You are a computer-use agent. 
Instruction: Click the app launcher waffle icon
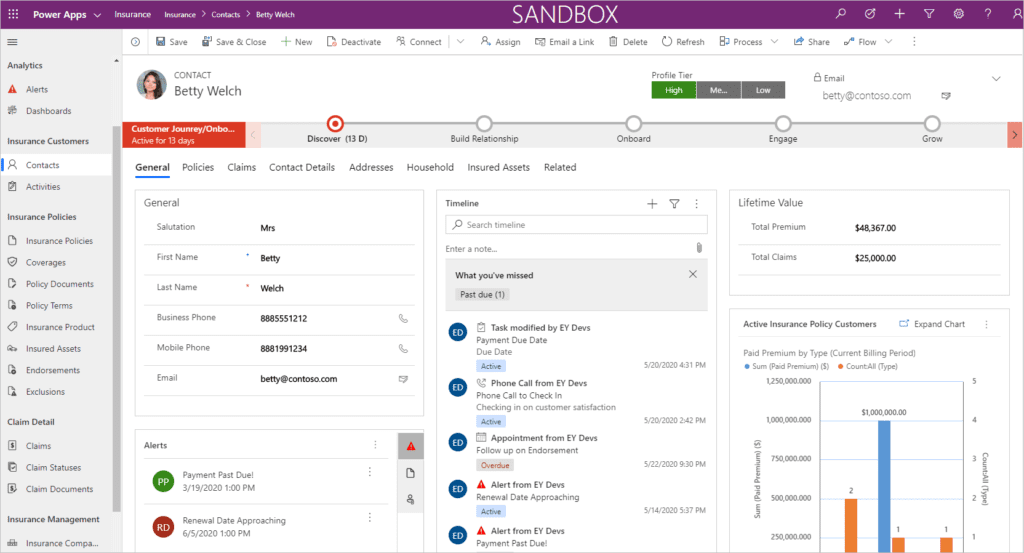[13, 15]
